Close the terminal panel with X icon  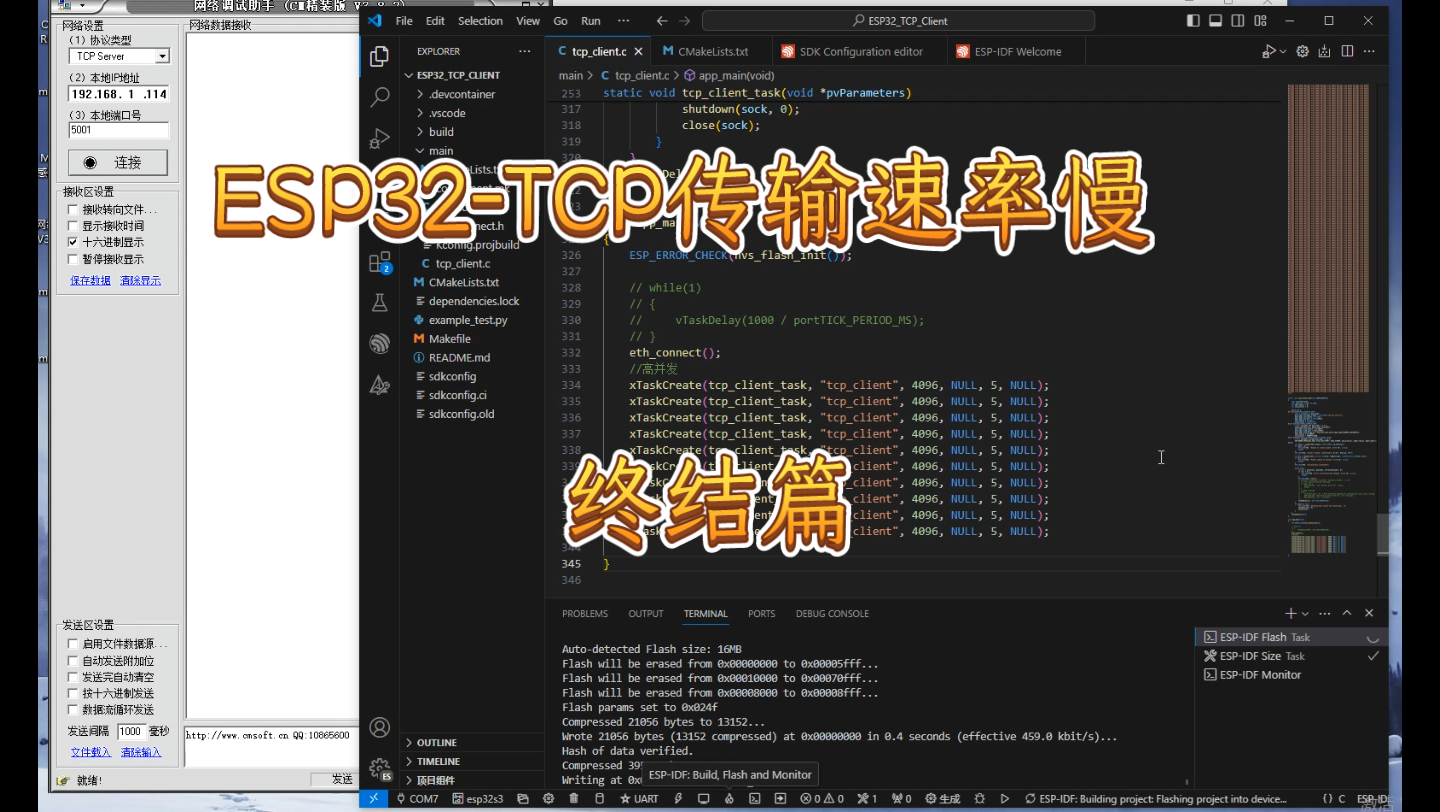(x=1369, y=613)
